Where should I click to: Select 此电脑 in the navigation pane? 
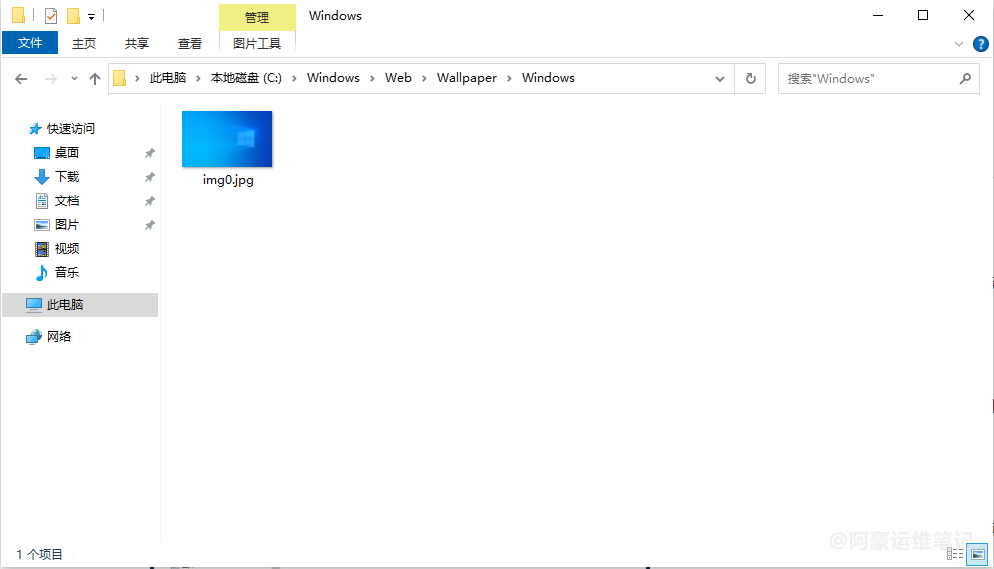click(x=81, y=305)
